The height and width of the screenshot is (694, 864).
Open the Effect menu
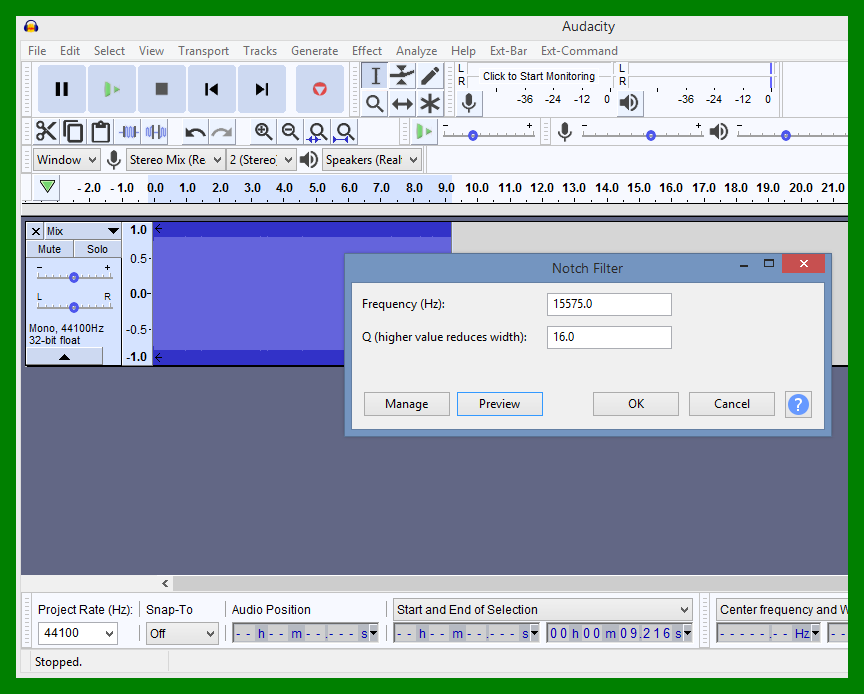click(367, 51)
